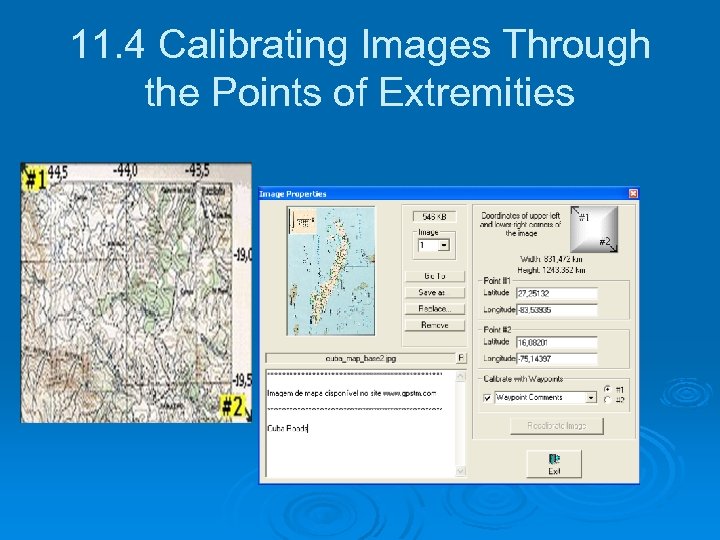
Task: Click the comments scrollbar down arrow
Action: pos(461,471)
